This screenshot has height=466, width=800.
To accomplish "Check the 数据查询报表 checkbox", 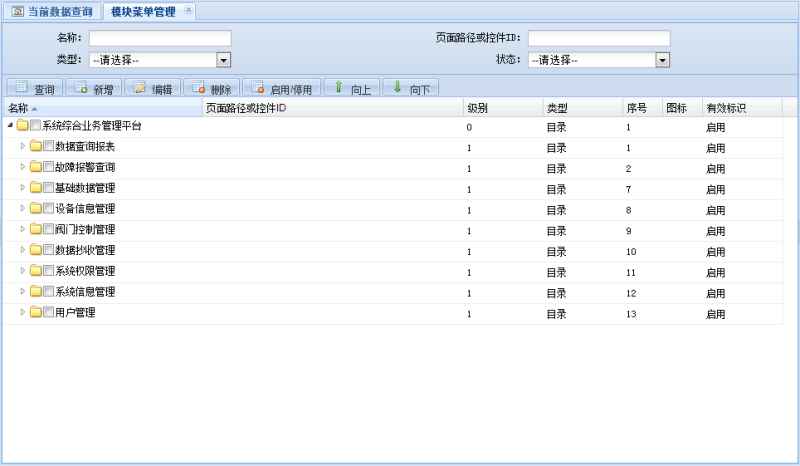I will 48,146.
